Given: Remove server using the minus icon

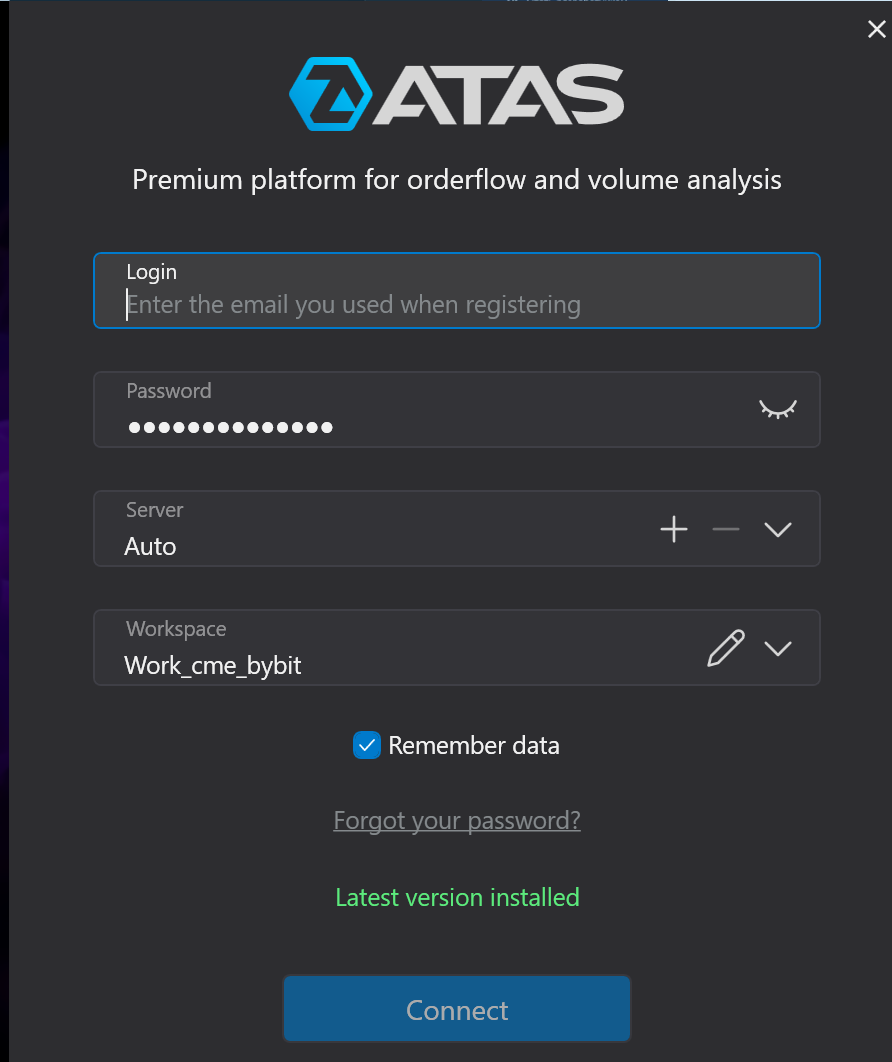Looking at the screenshot, I should tap(726, 529).
